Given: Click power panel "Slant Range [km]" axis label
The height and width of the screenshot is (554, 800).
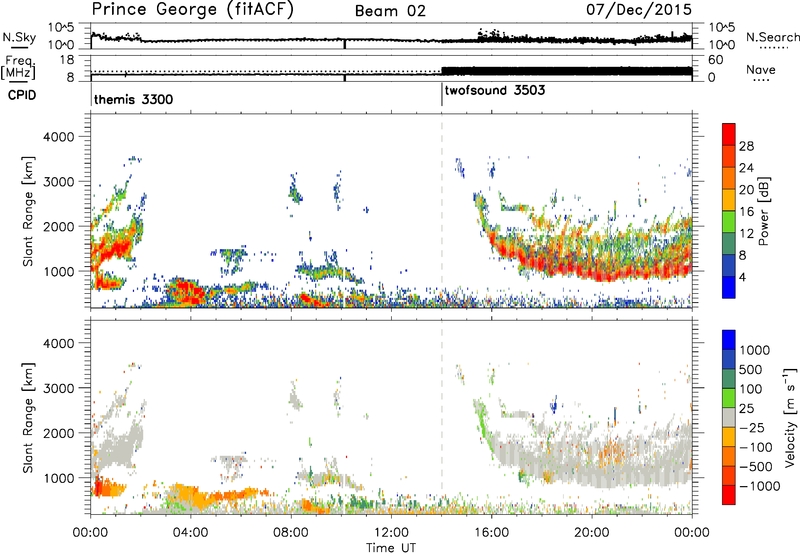Looking at the screenshot, I should [28, 211].
